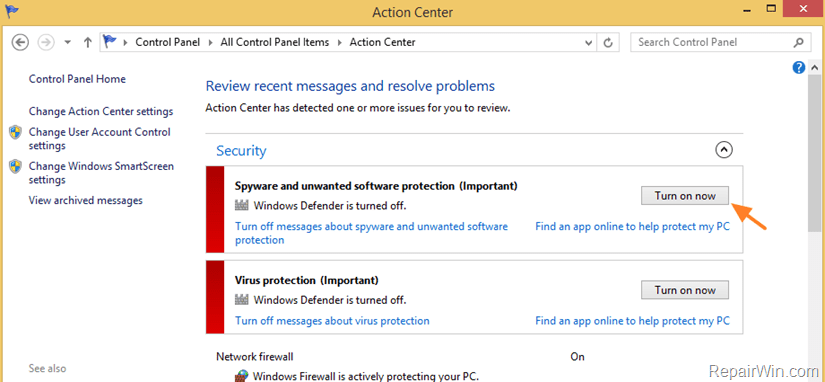Turn off messages about virus protection
The width and height of the screenshot is (825, 382).
(332, 321)
